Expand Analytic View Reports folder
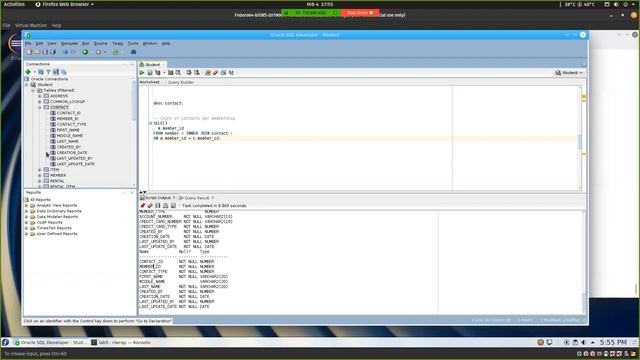Image resolution: width=640 pixels, height=360 pixels. tap(27, 206)
